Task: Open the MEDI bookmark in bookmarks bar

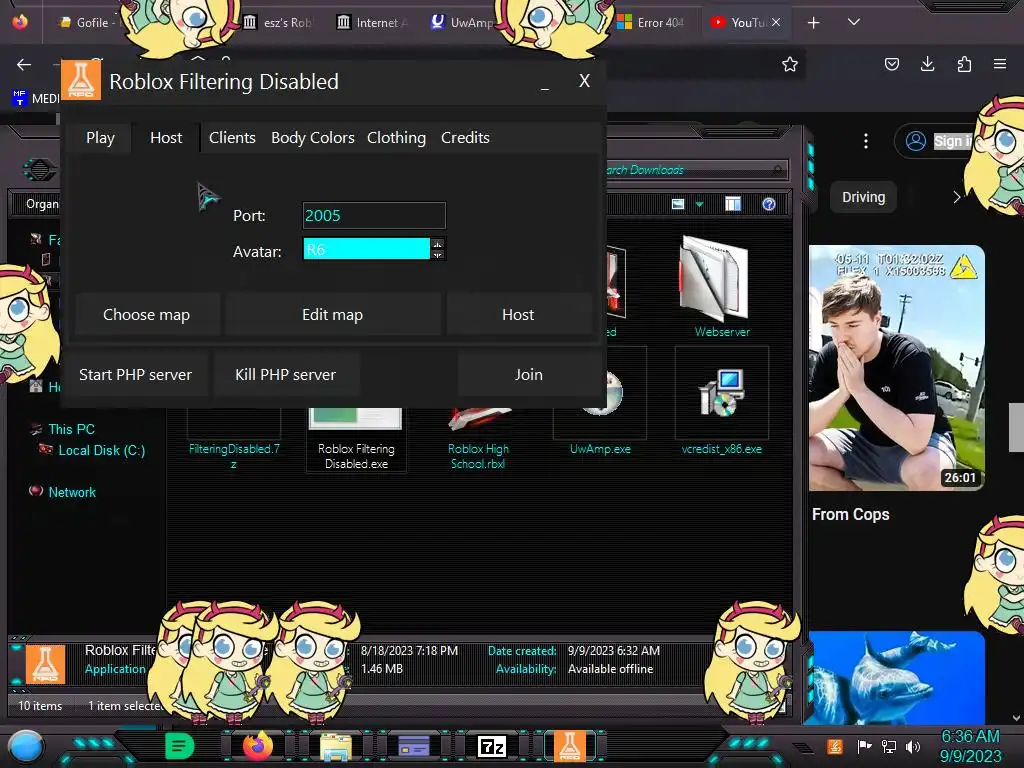Action: point(37,98)
